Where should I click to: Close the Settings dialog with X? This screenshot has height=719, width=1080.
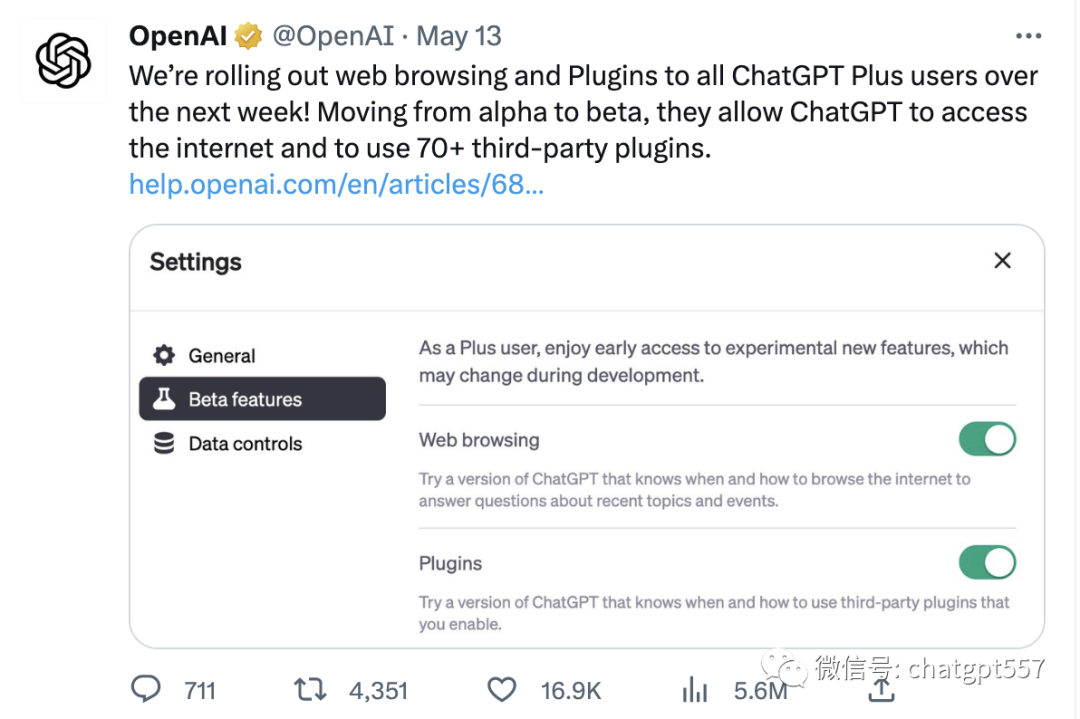click(x=1002, y=261)
